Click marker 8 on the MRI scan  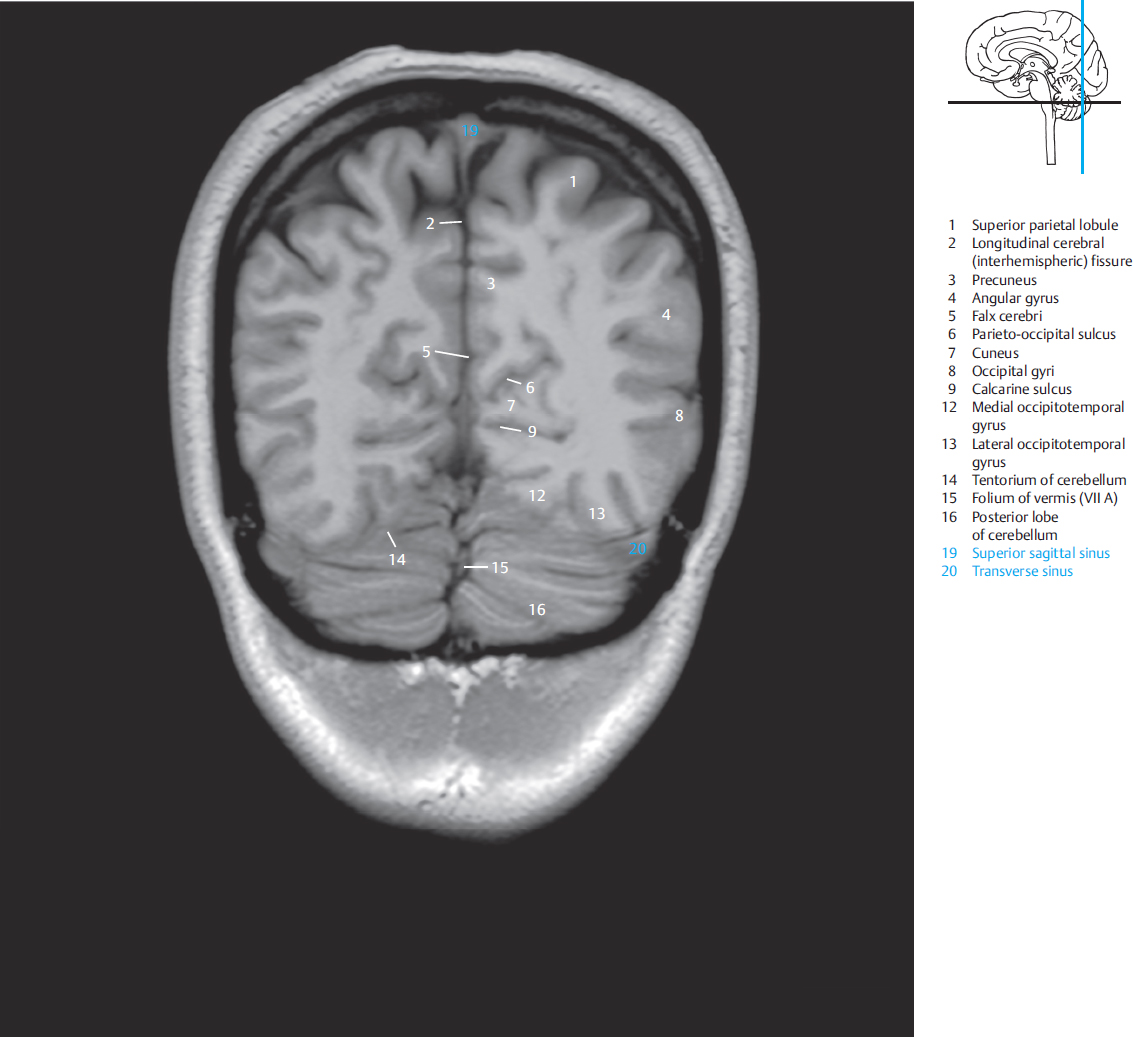pos(679,416)
